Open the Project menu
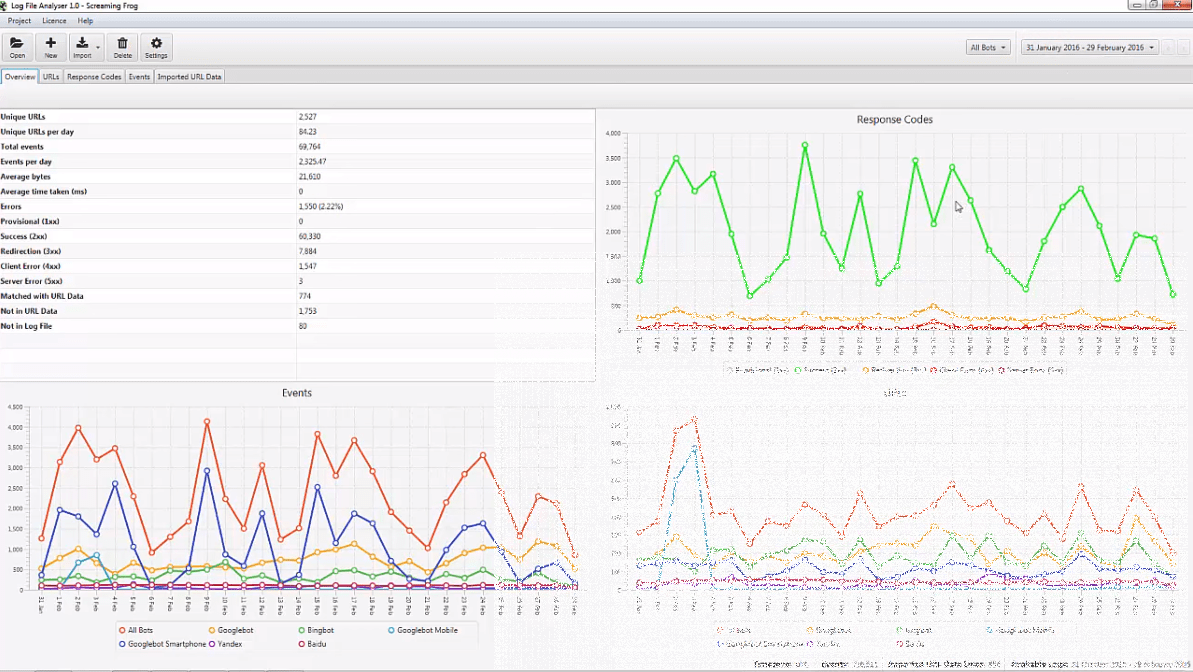This screenshot has height=672, width=1193. click(19, 21)
